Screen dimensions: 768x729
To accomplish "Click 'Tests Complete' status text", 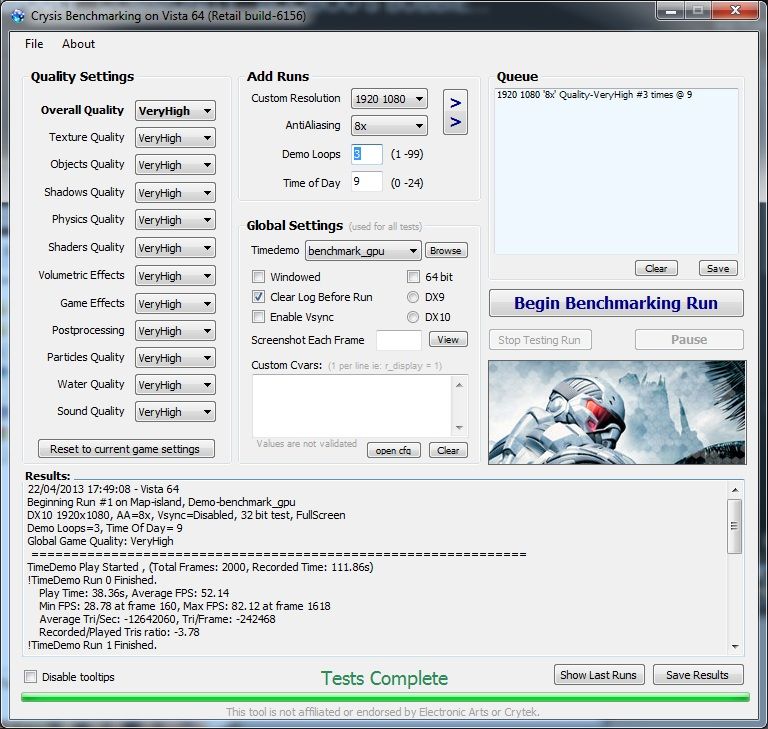I will [384, 679].
